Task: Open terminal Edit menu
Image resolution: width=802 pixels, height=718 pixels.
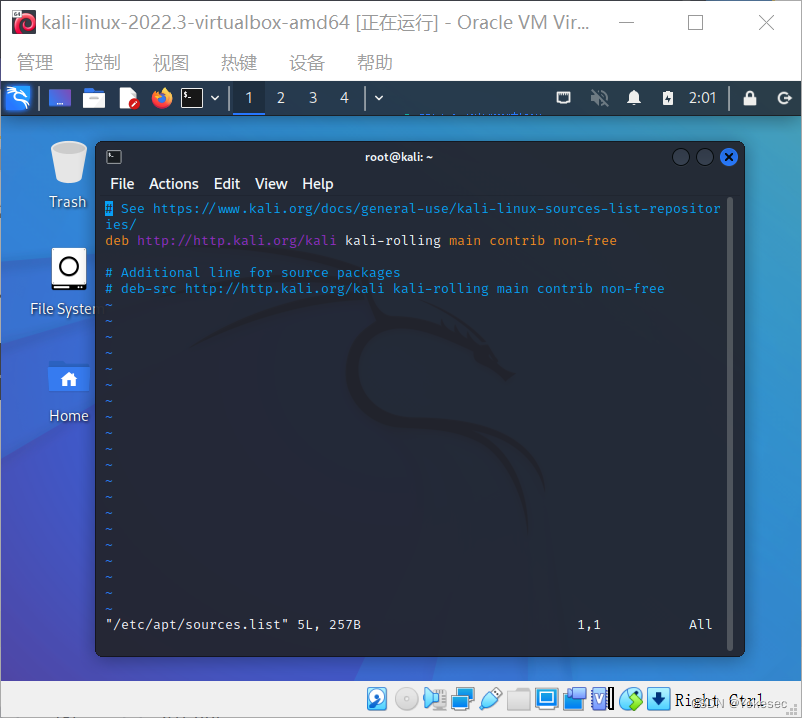Action: pos(227,184)
